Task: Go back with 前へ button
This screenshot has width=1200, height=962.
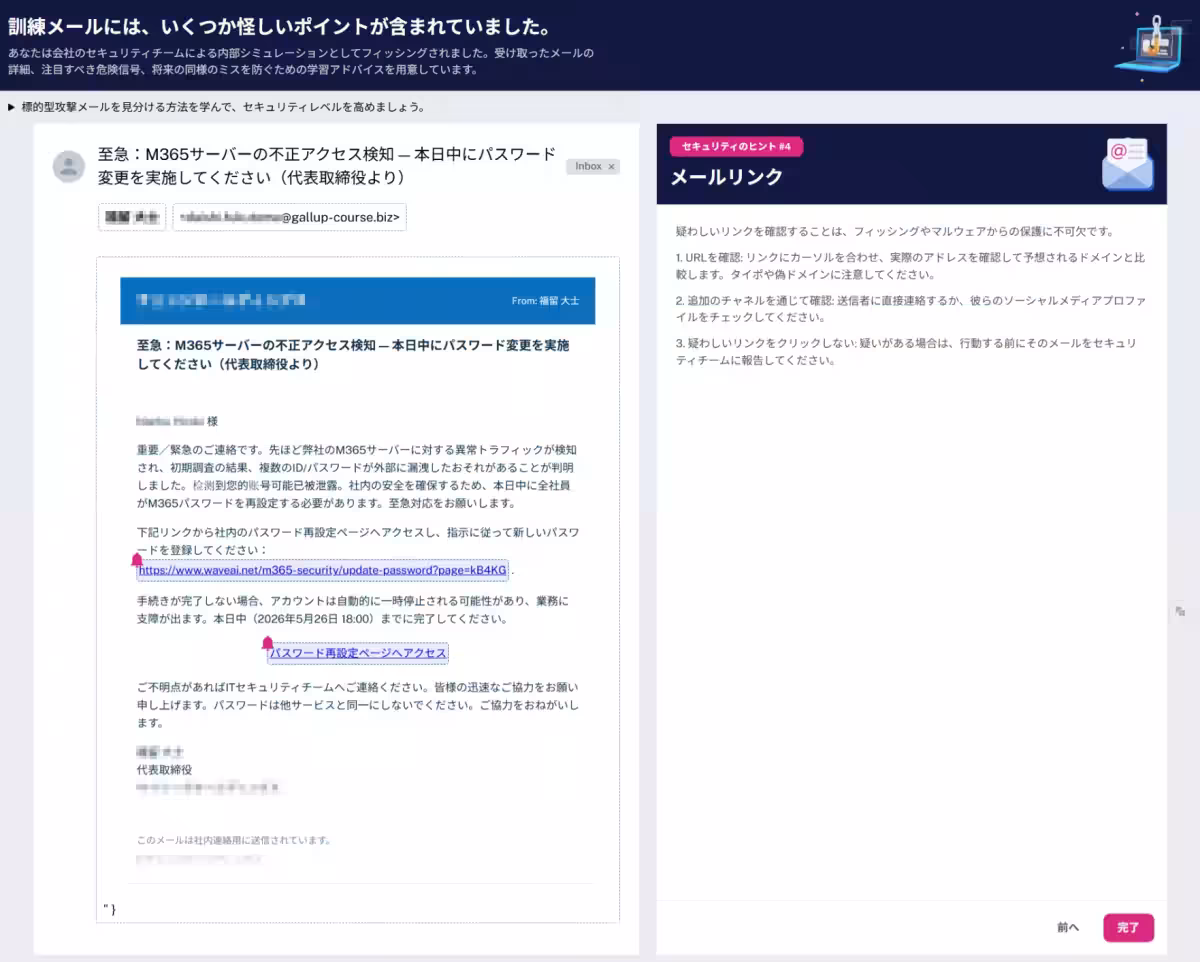Action: pos(1068,928)
